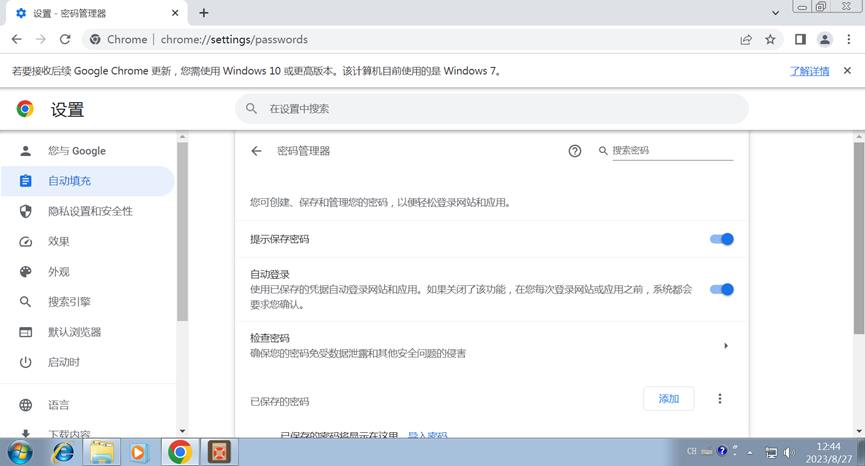The width and height of the screenshot is (865, 466).
Task: Open the tab search dropdown arrow
Action: pos(776,13)
